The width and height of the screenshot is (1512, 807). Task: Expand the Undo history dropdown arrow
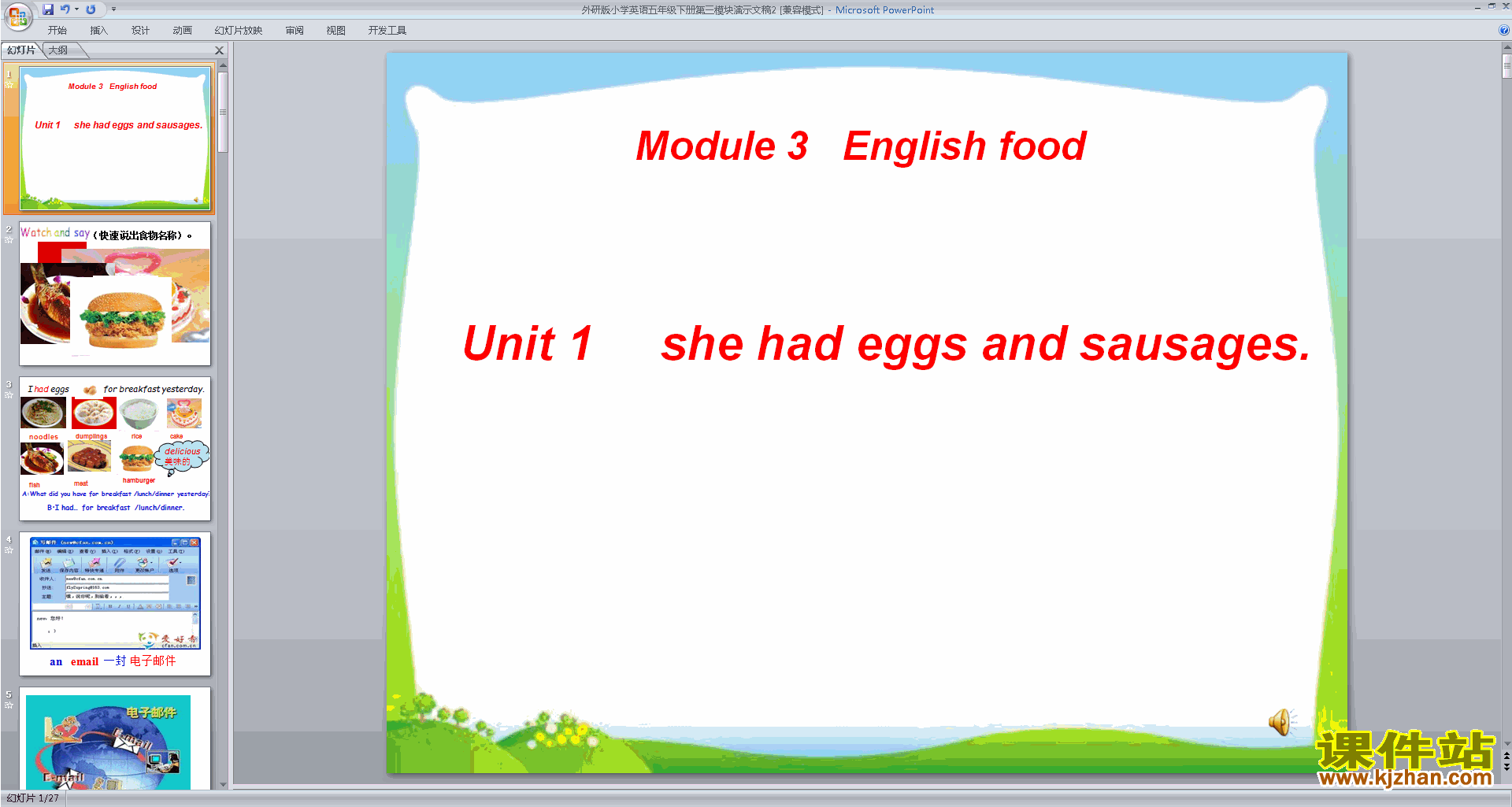tap(76, 9)
